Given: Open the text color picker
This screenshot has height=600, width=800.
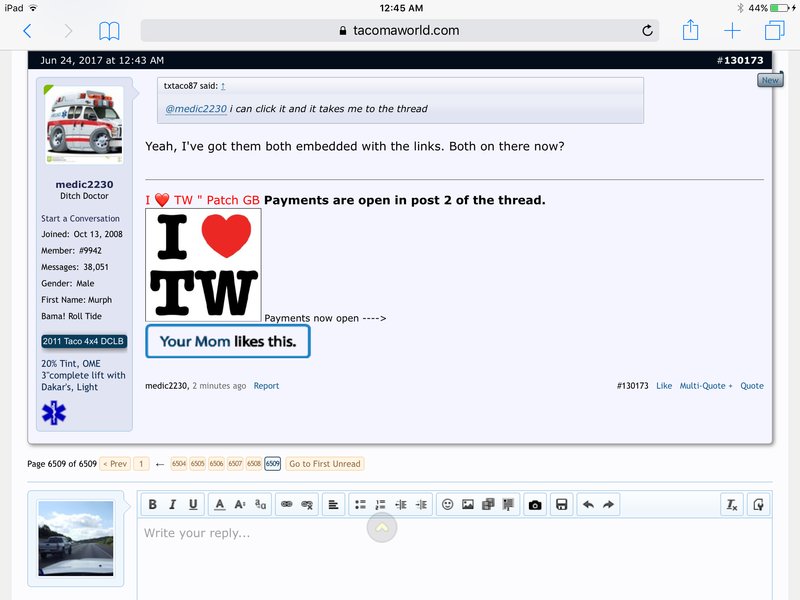Looking at the screenshot, I should click(219, 505).
